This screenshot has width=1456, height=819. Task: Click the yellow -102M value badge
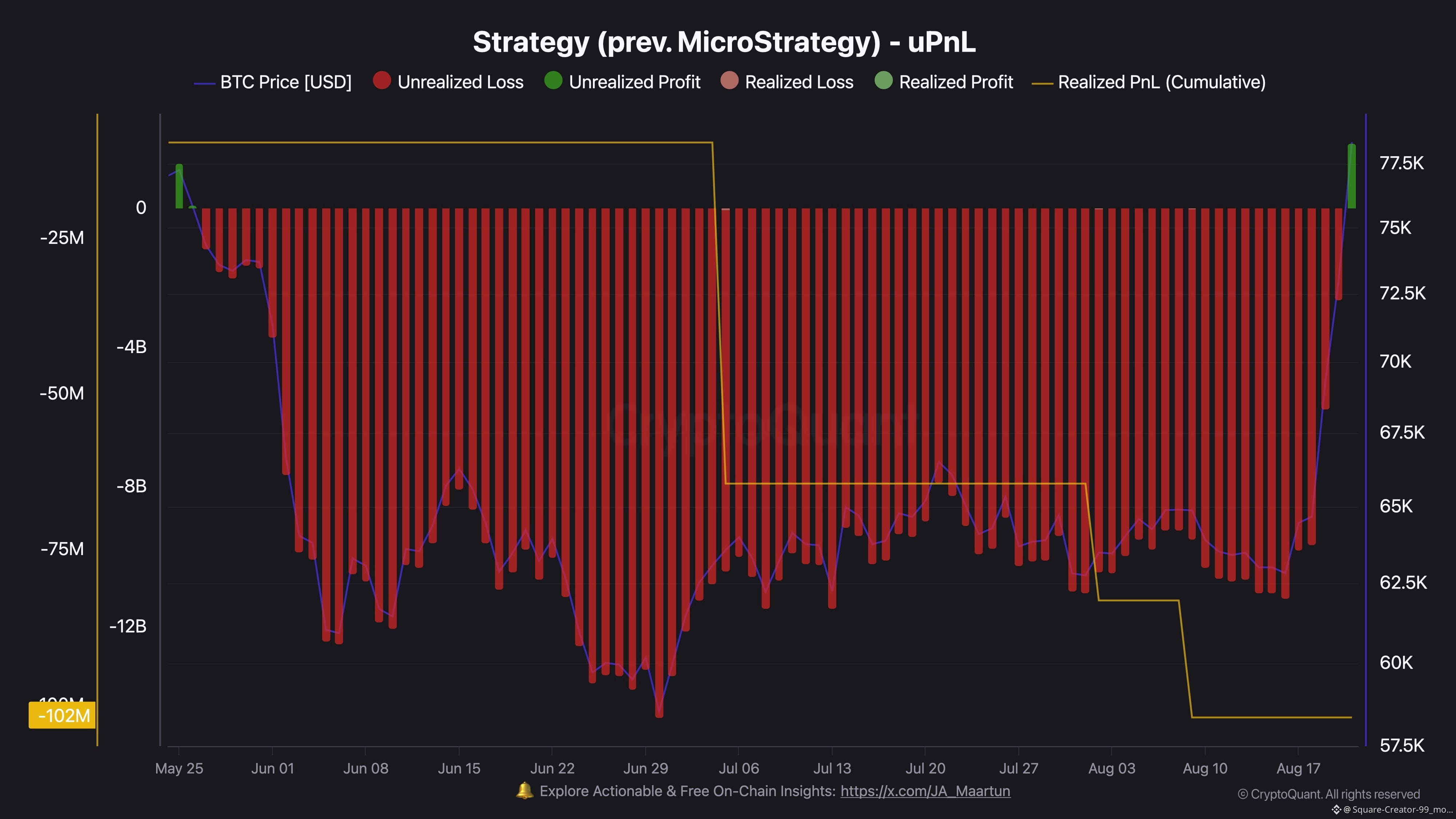click(x=62, y=716)
